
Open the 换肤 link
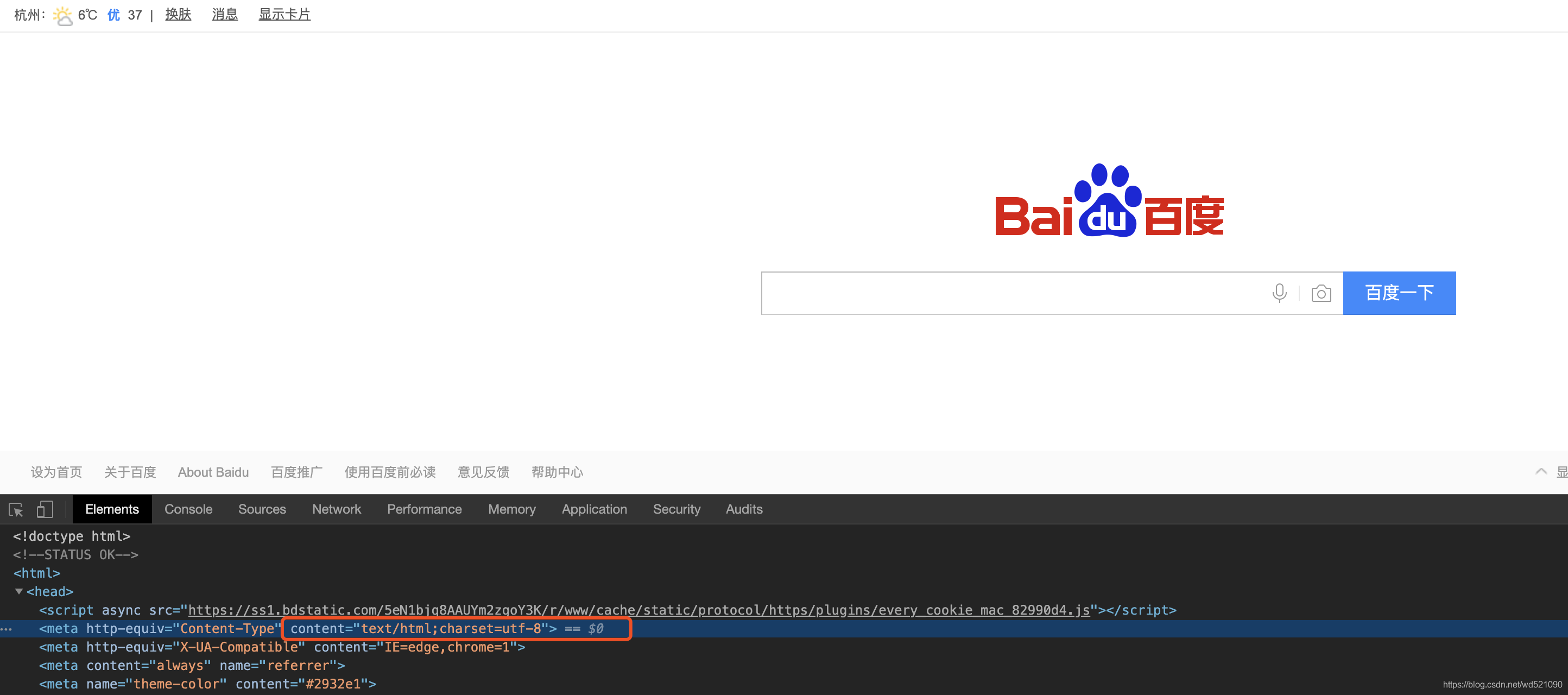point(178,15)
